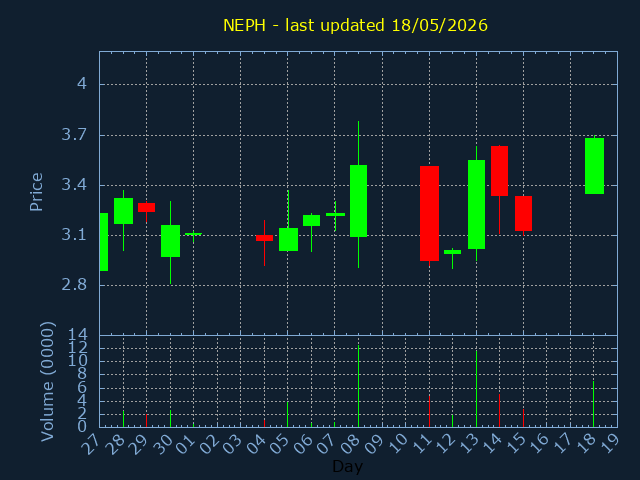The height and width of the screenshot is (480, 640).
Task: Click the volume axis tick label 0
Action: tap(82, 426)
